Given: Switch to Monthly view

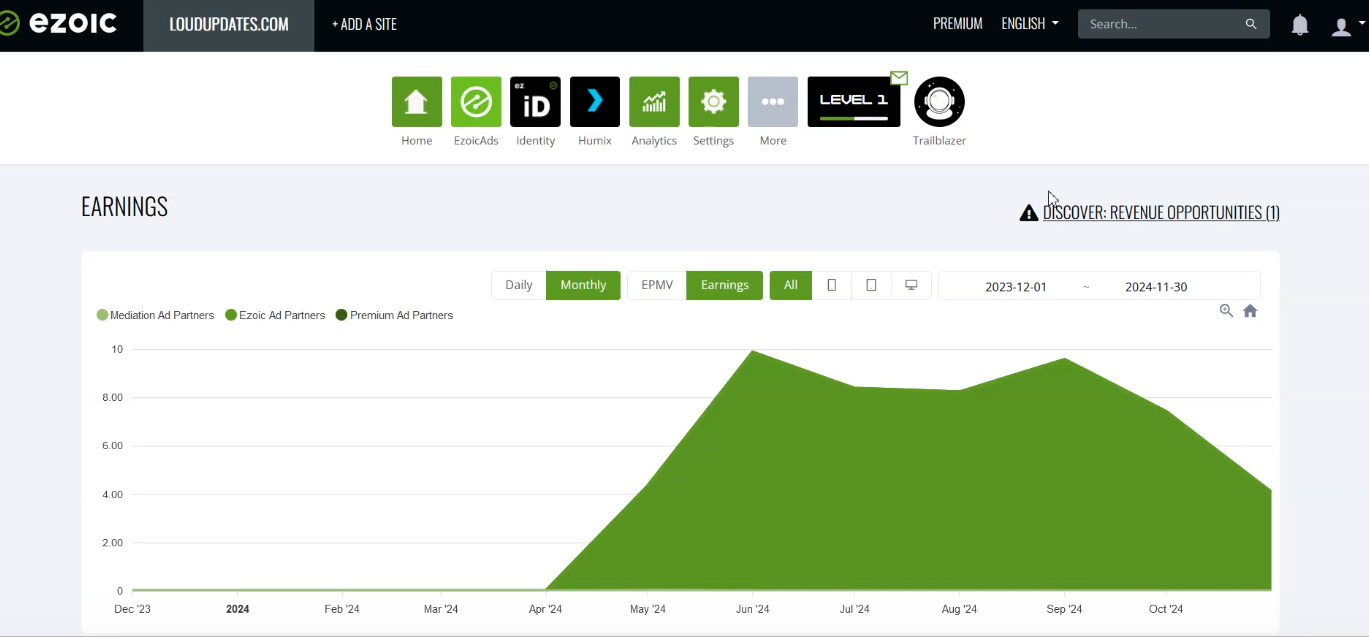Looking at the screenshot, I should (583, 285).
